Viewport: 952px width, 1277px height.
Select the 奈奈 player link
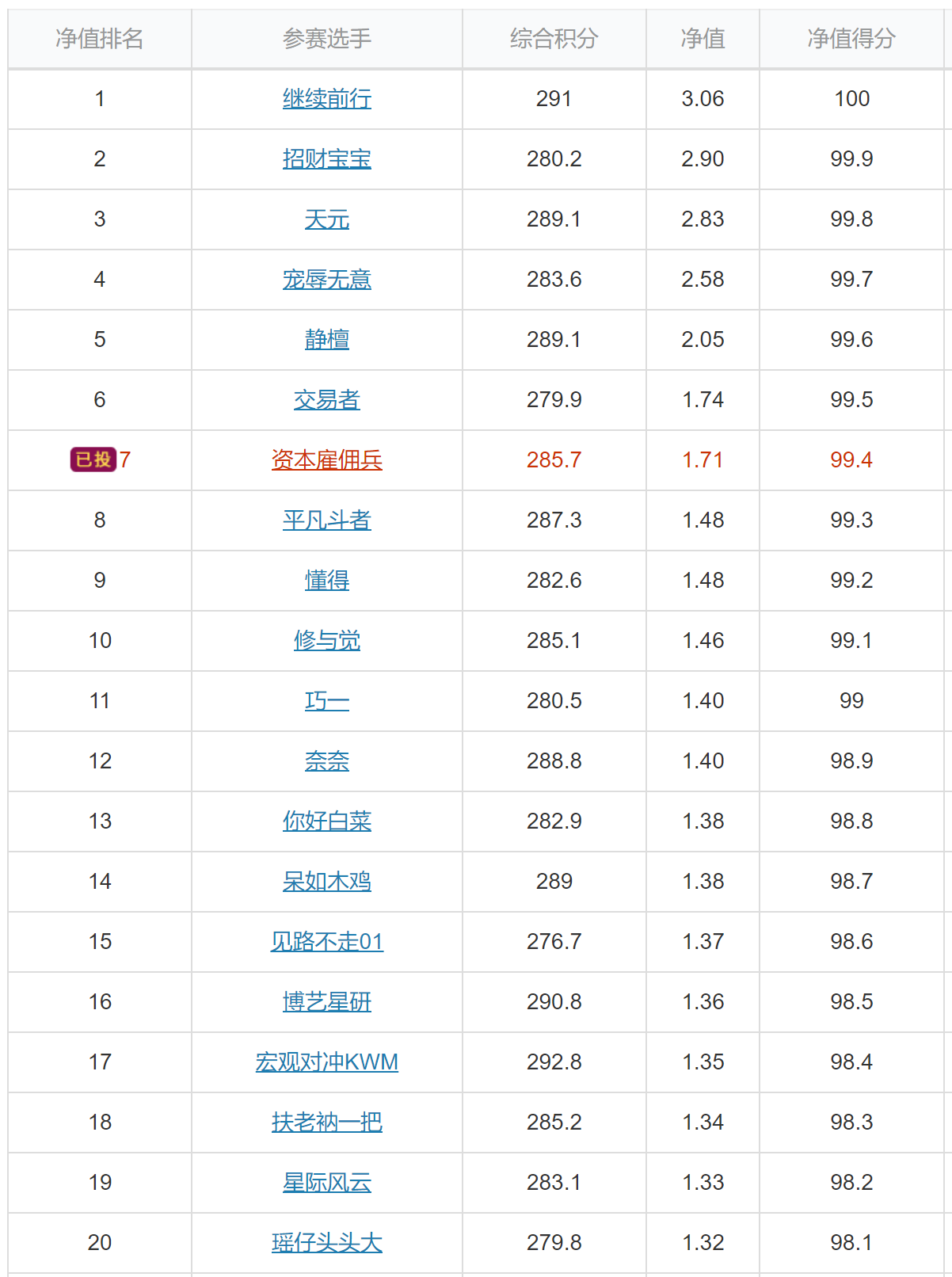click(327, 760)
